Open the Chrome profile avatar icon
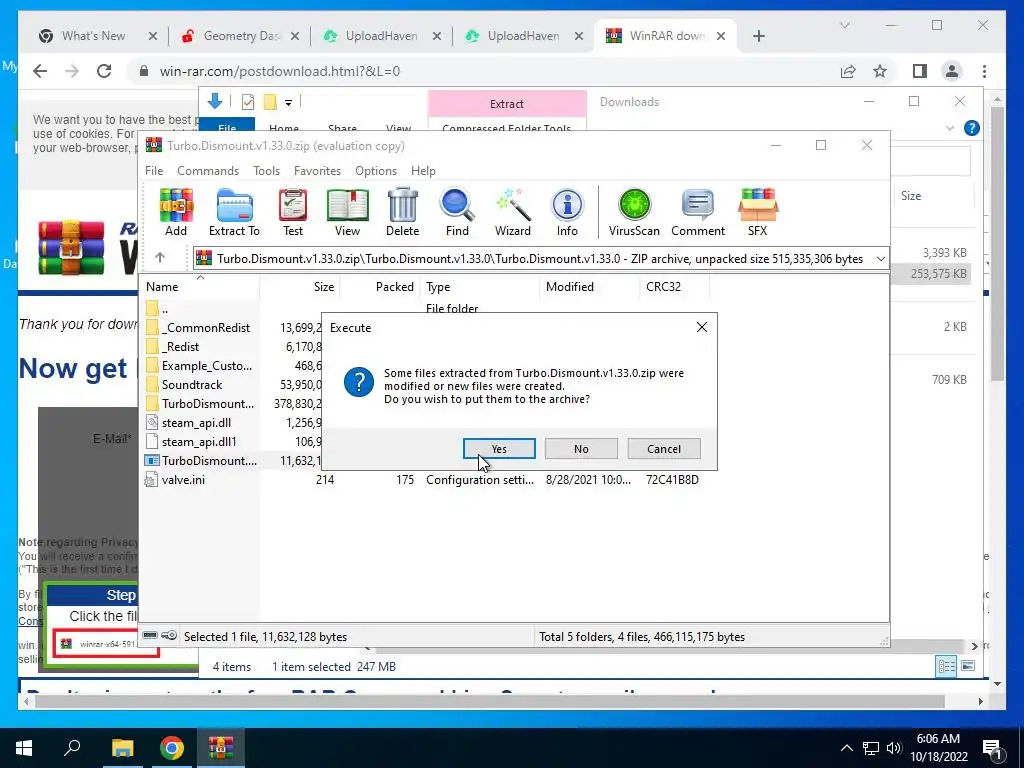 click(952, 71)
